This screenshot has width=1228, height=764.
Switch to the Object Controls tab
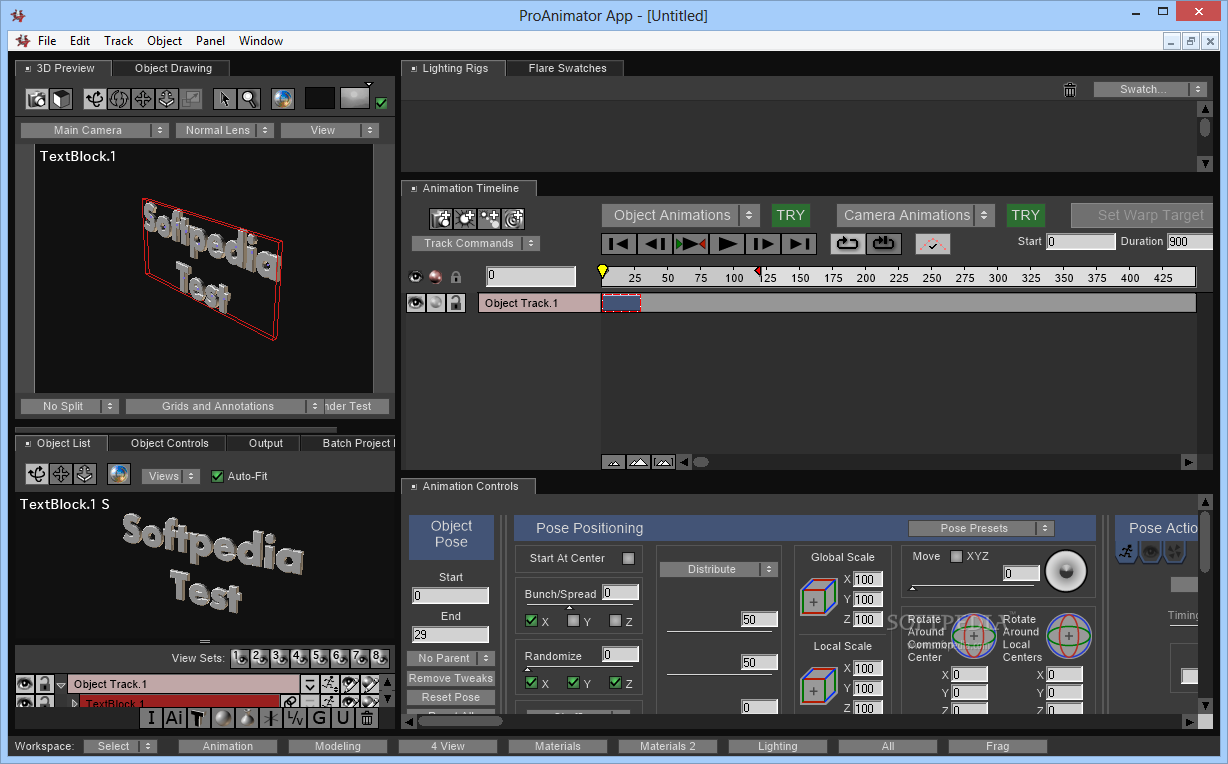pyautogui.click(x=170, y=443)
